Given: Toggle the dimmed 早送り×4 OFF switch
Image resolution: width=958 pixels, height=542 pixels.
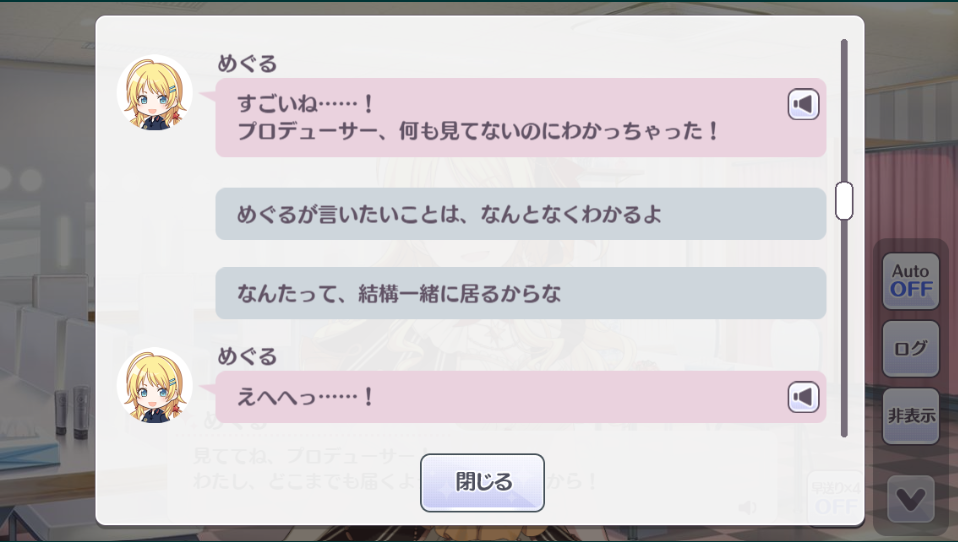Looking at the screenshot, I should pos(835,498).
